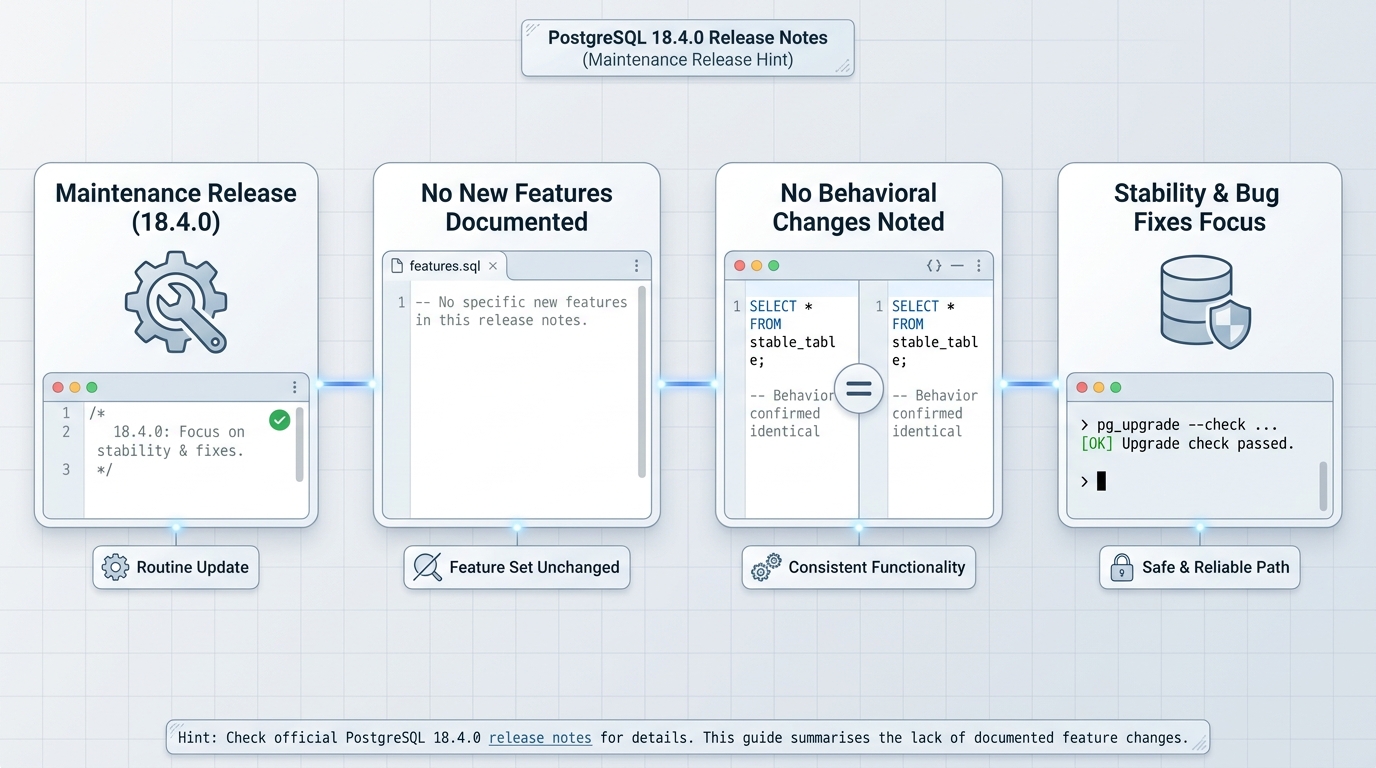
Task: Click the PostgreSQL 18.4.0 Release Notes title box
Action: click(688, 48)
